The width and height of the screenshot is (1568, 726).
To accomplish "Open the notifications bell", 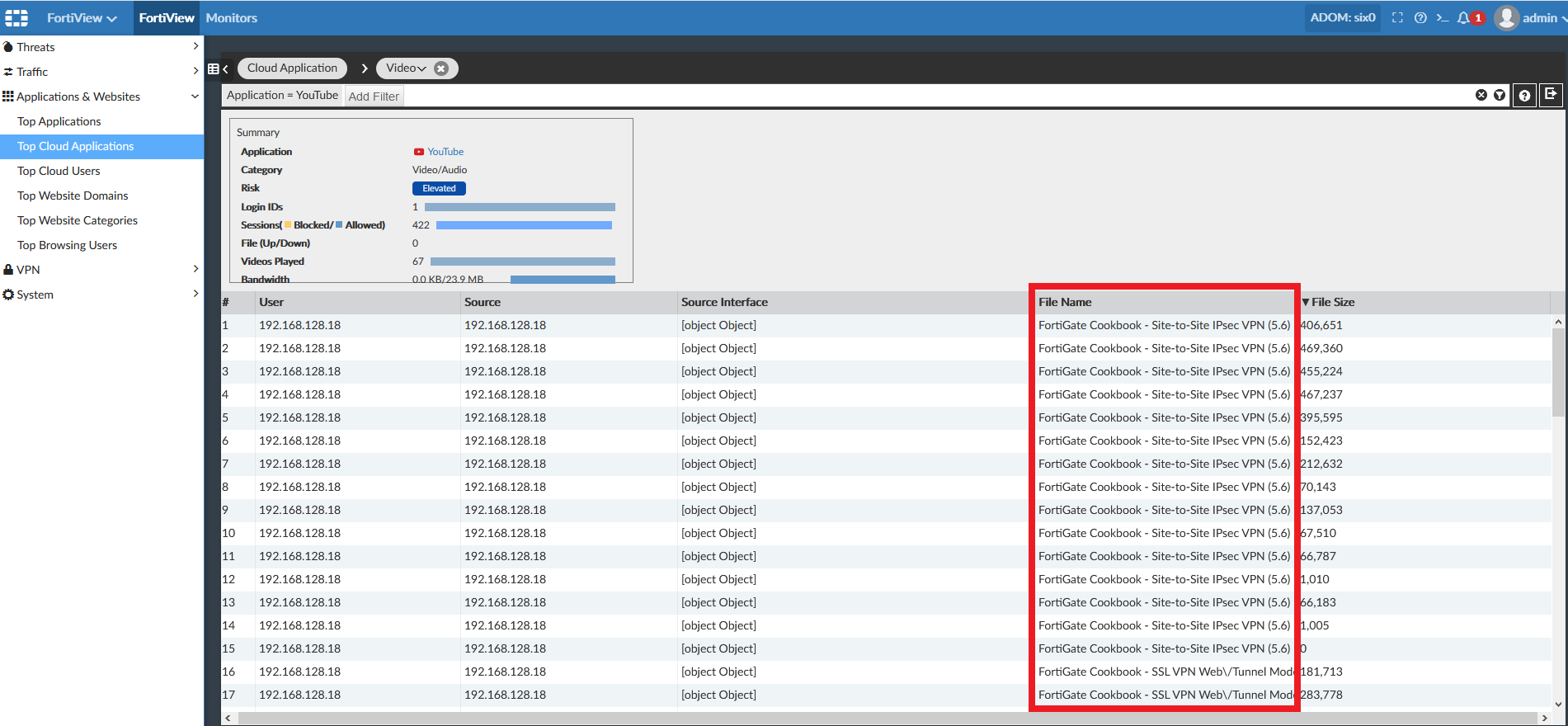I will (x=1463, y=17).
